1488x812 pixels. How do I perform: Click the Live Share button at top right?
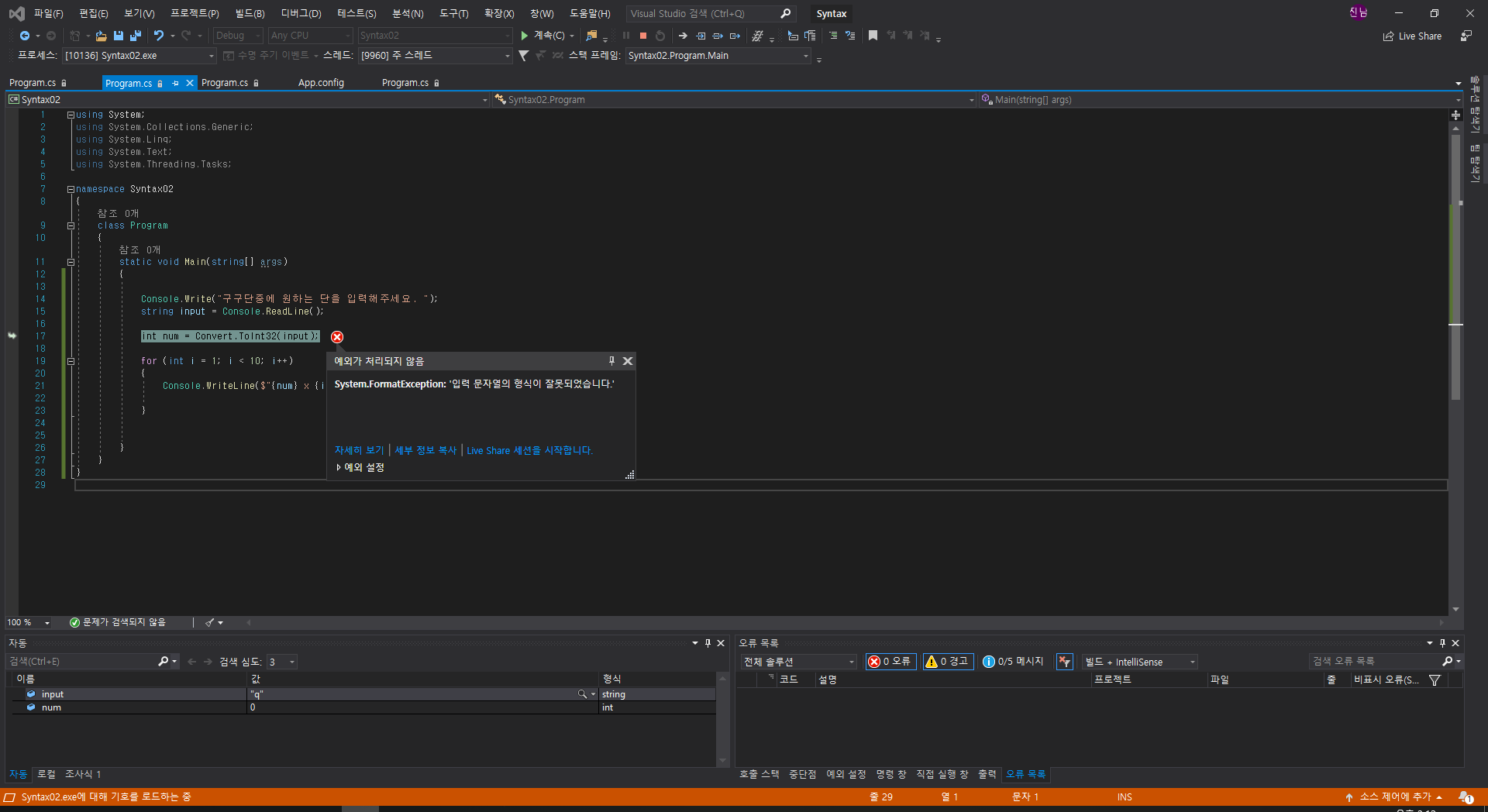click(x=1412, y=36)
